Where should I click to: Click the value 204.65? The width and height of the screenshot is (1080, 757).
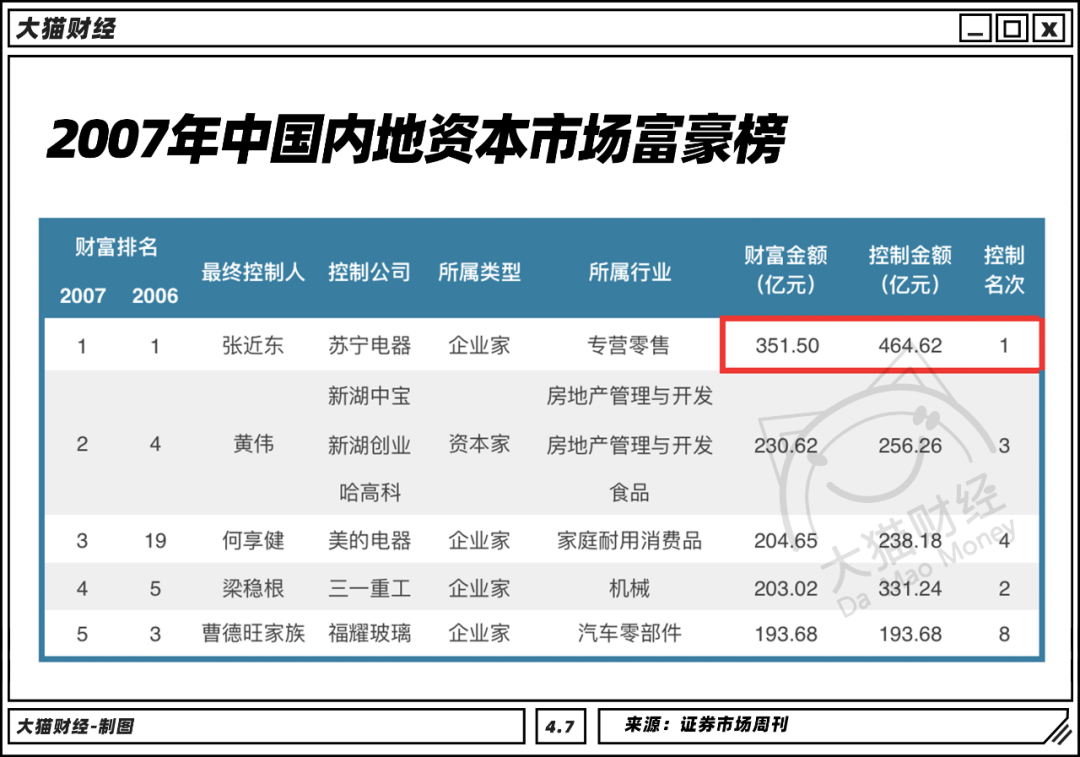click(x=786, y=541)
